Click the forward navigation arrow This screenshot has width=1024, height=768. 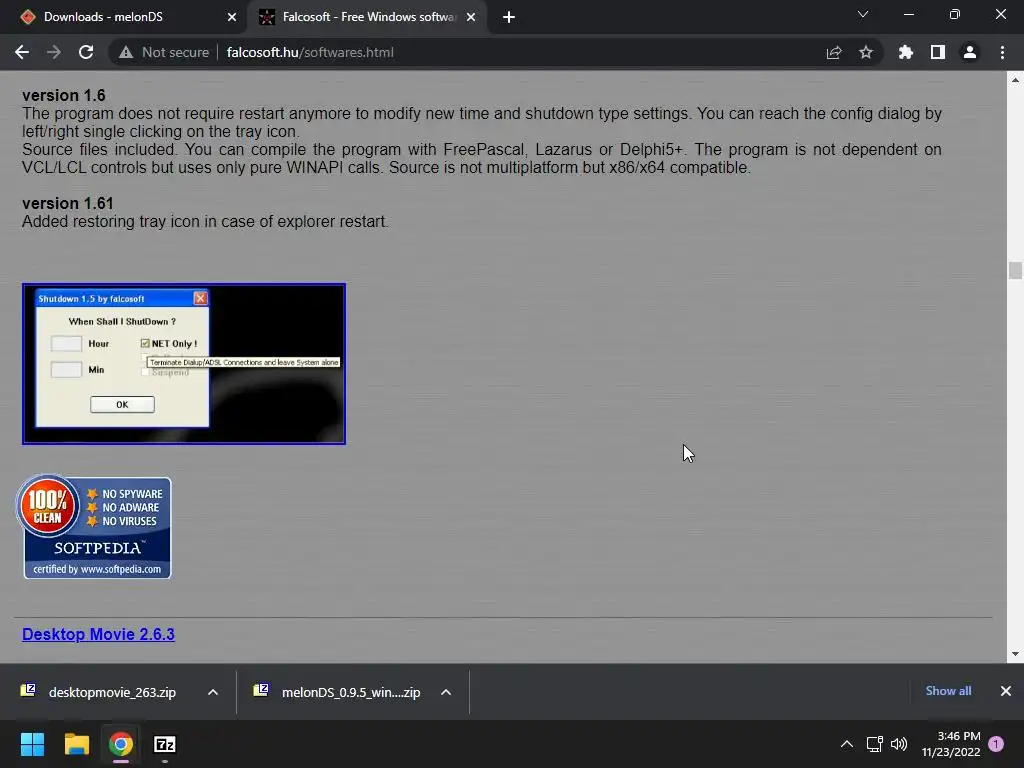(x=54, y=52)
